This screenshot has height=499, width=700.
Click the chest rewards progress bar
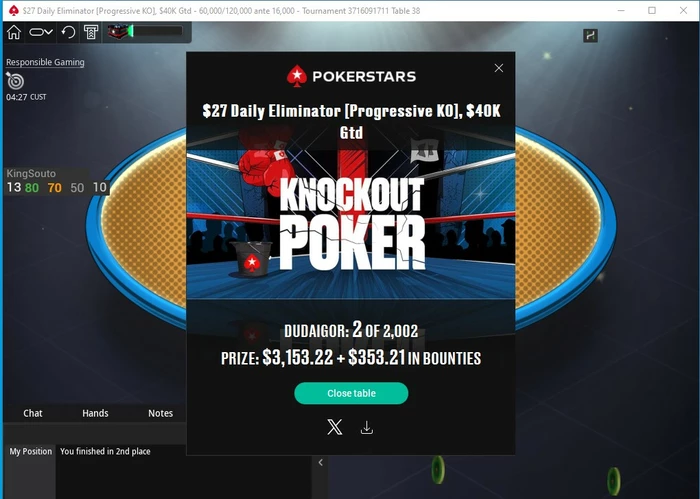[x=156, y=31]
